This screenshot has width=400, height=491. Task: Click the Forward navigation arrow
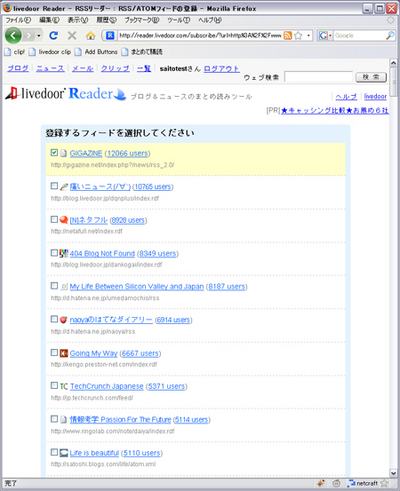pyautogui.click(x=29, y=35)
